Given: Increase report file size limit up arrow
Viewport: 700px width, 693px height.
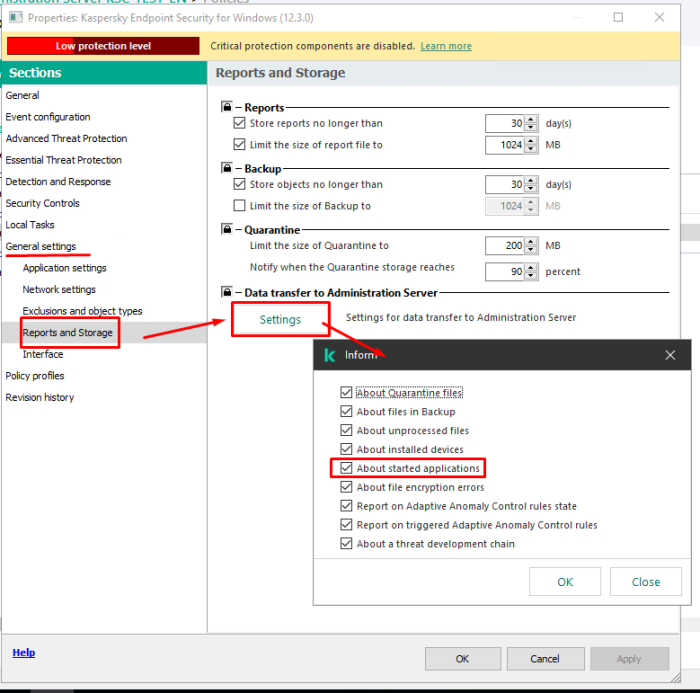Looking at the screenshot, I should [x=530, y=141].
